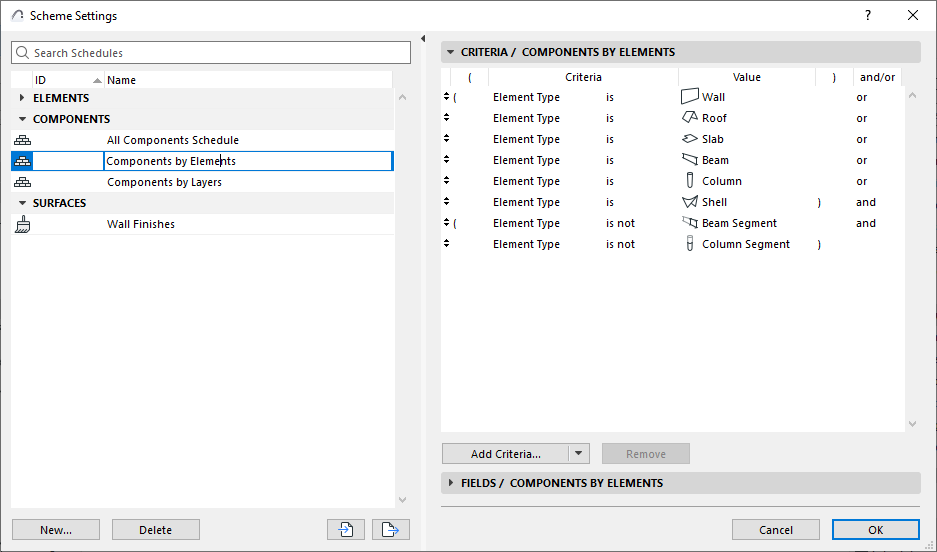Expand the Fields / Components by Elements panel
937x552 pixels.
pyautogui.click(x=450, y=483)
